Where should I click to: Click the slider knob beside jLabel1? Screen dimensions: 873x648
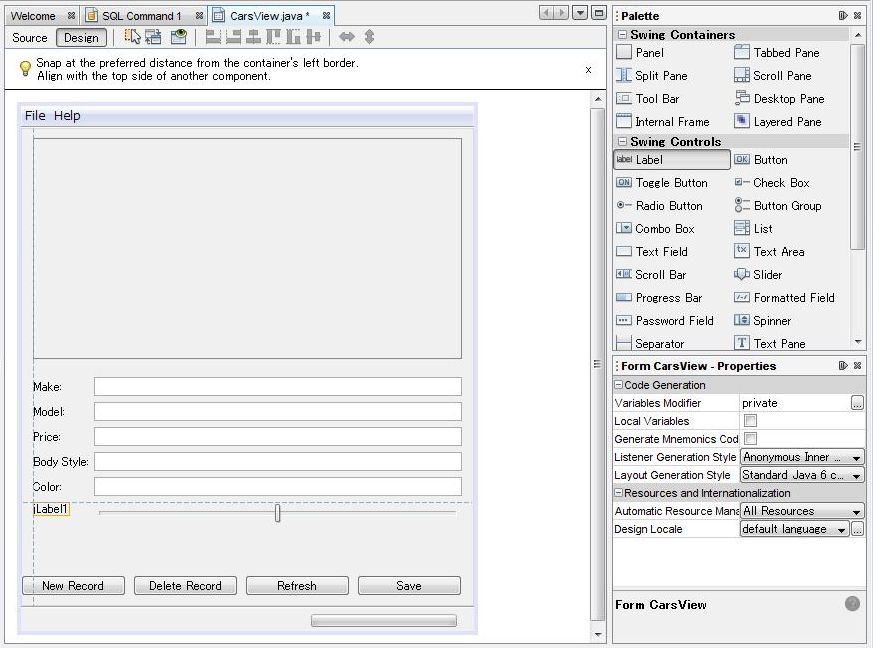[x=277, y=513]
